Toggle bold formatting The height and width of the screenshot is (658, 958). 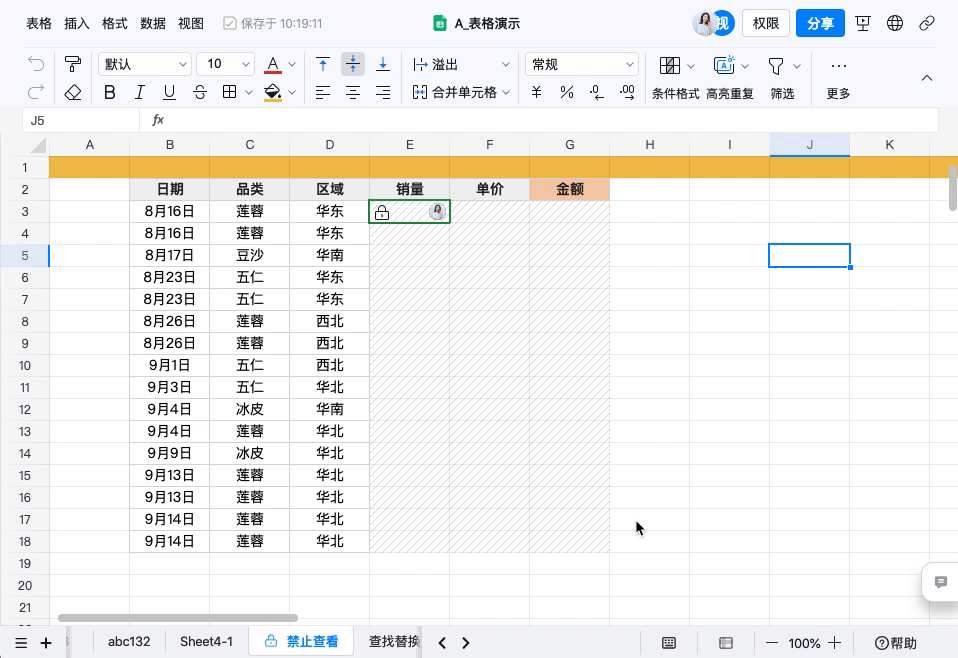(x=110, y=92)
